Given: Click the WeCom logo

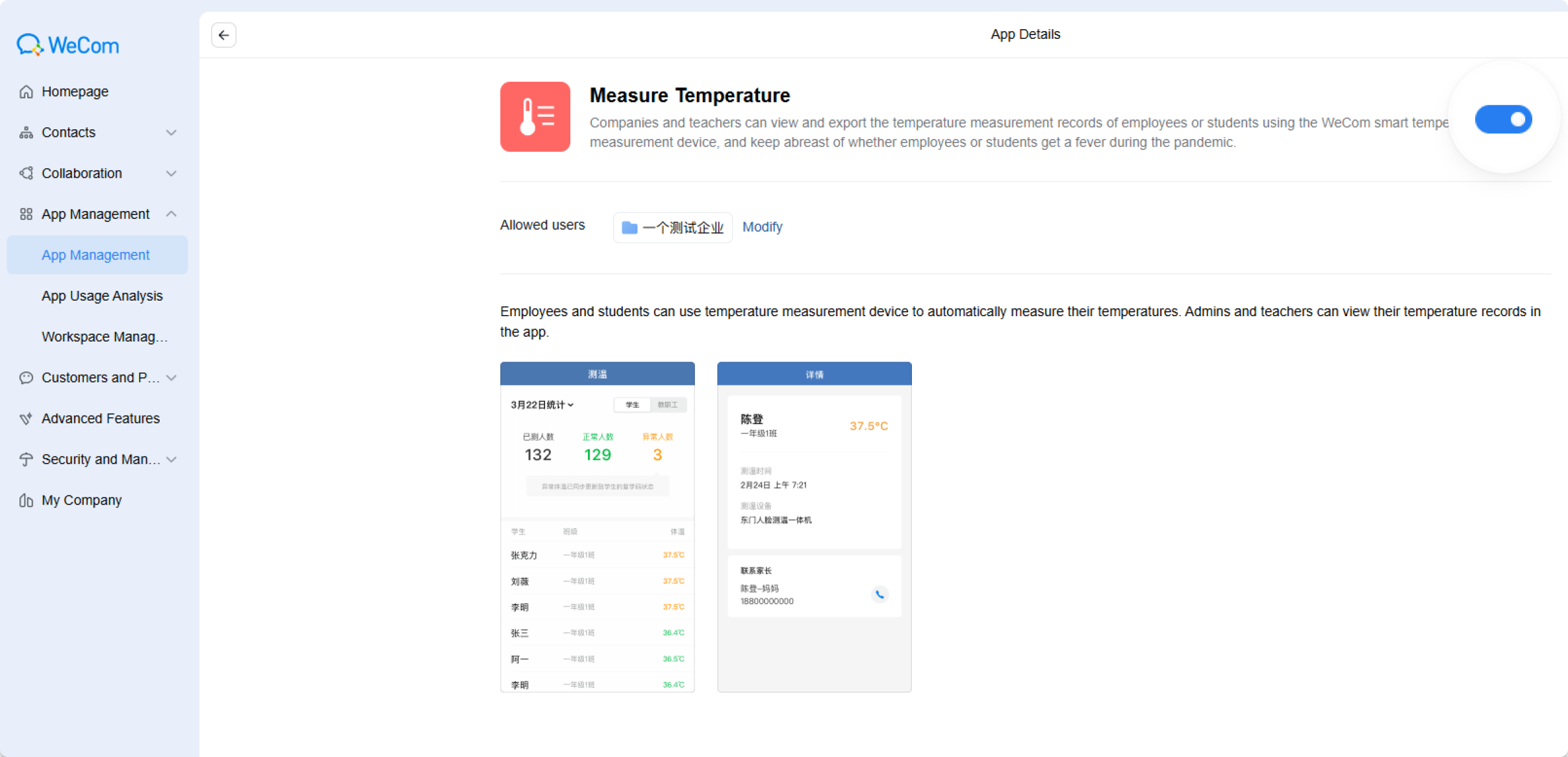Looking at the screenshot, I should click(x=68, y=45).
